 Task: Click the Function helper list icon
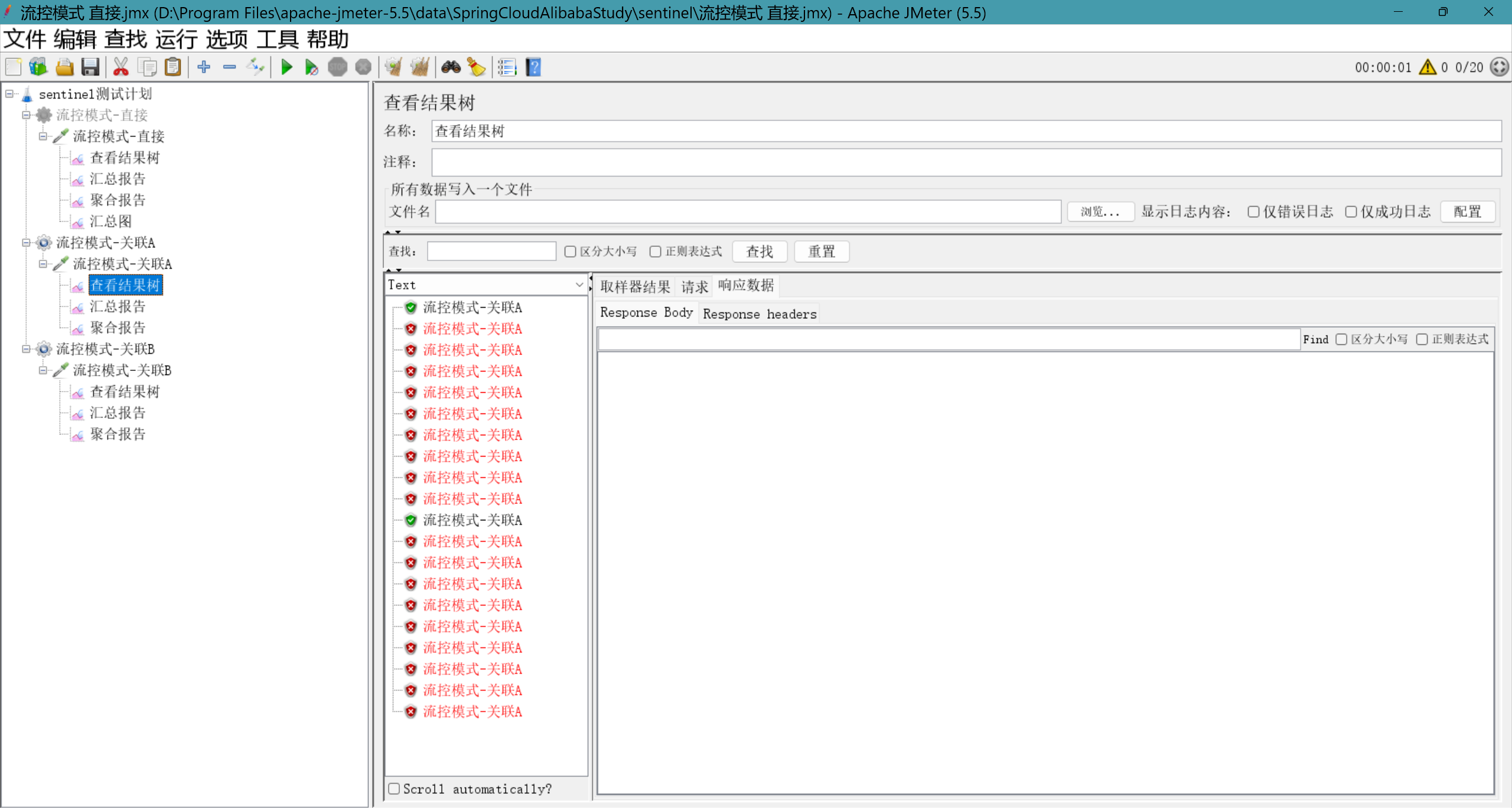pyautogui.click(x=507, y=67)
